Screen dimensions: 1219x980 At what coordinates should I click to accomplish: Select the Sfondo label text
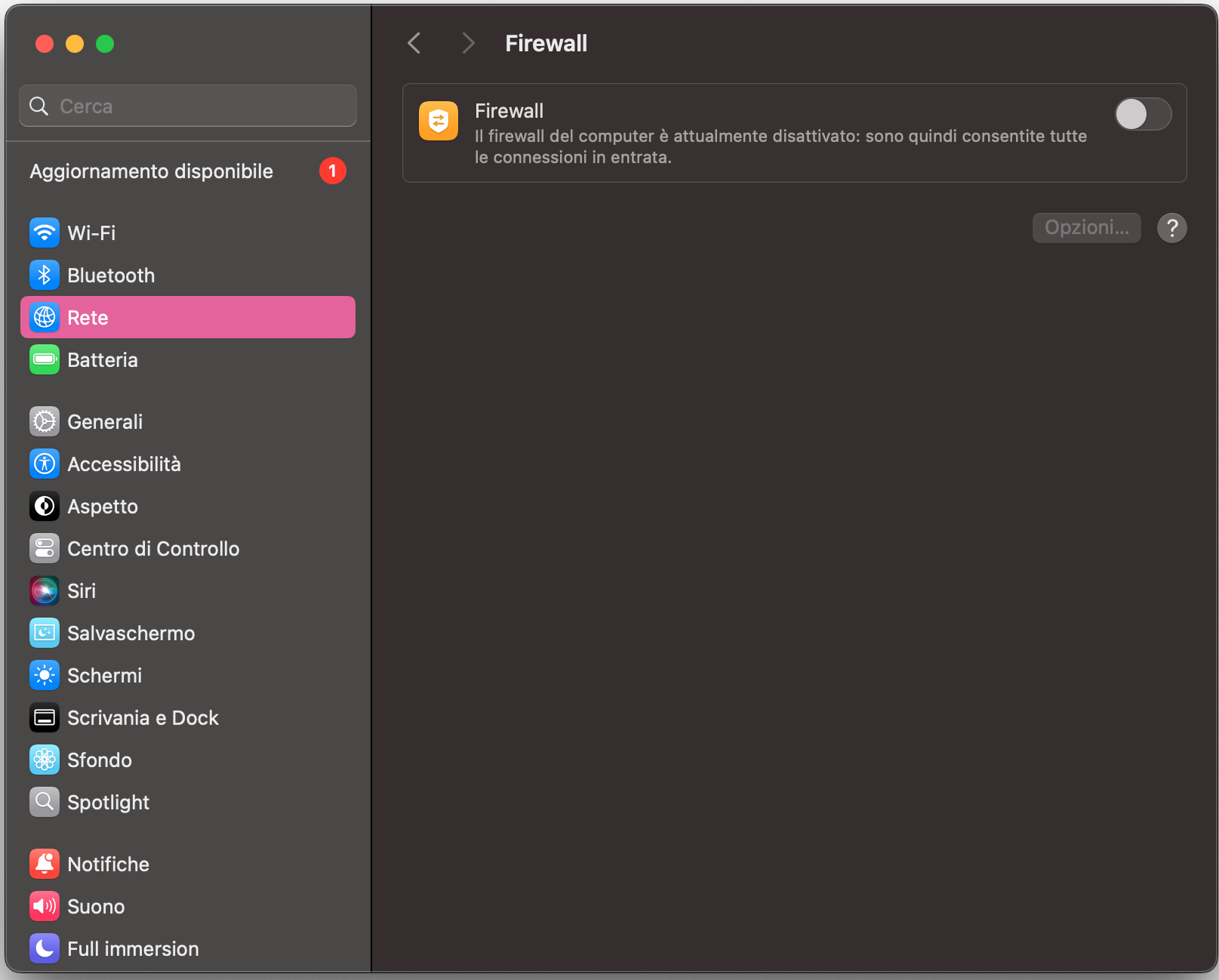click(100, 760)
